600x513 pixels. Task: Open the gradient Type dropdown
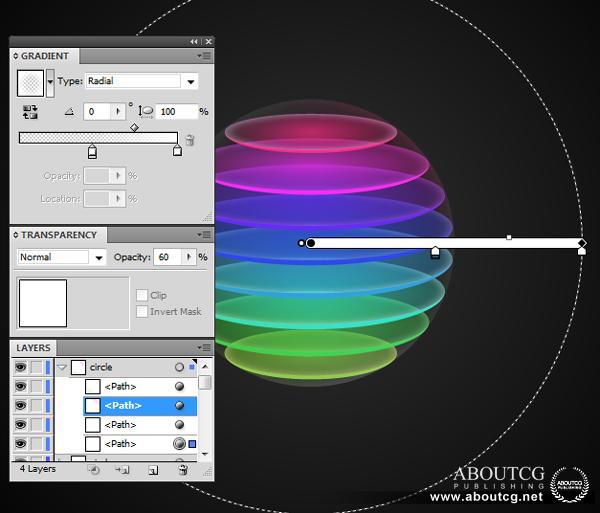point(191,81)
